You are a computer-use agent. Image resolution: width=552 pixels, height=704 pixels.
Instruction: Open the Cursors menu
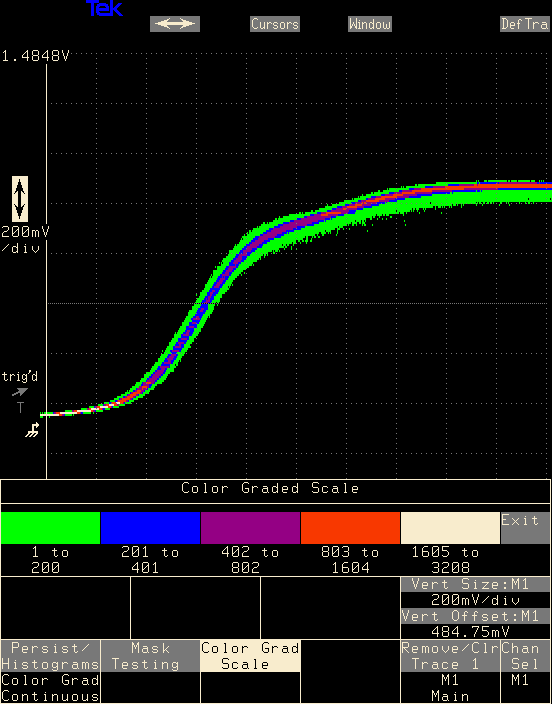coord(275,24)
